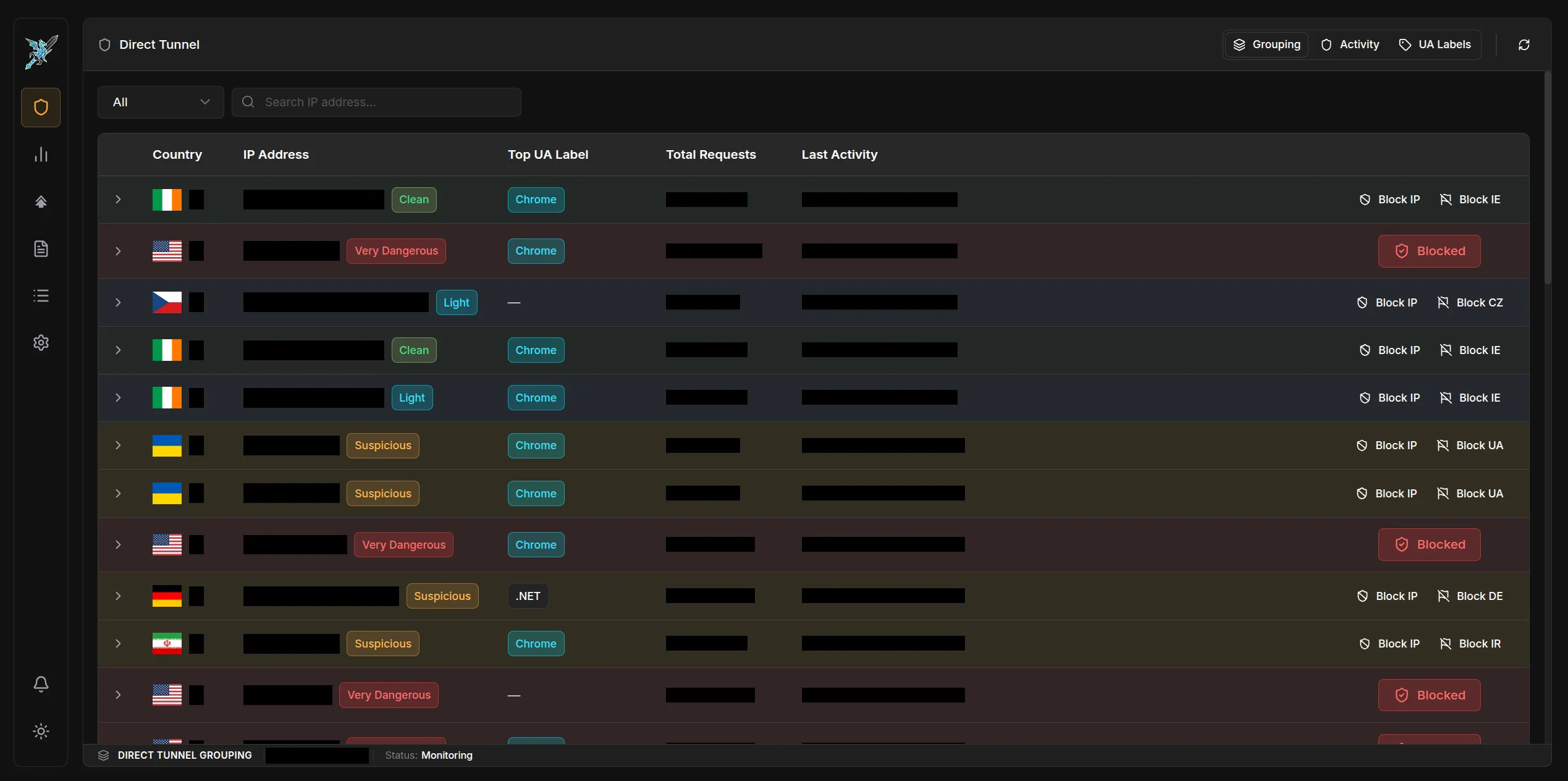Click the Czech Republic flag
The image size is (1568, 781).
[x=167, y=302]
